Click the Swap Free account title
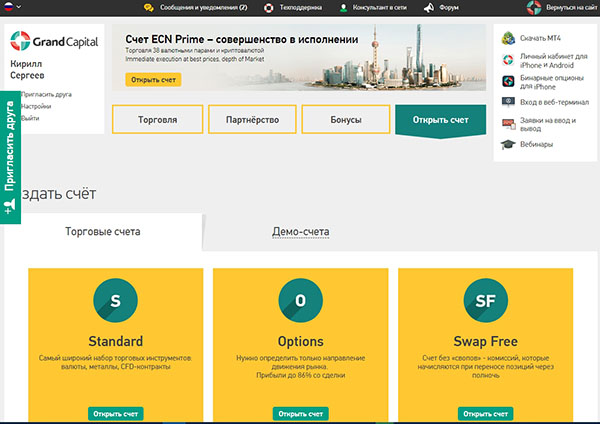This screenshot has height=424, width=600. coord(486,341)
